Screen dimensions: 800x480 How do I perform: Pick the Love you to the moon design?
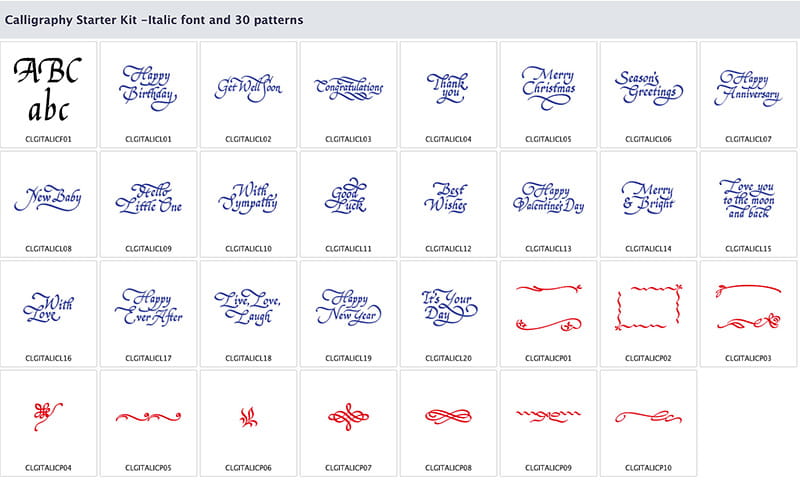748,198
